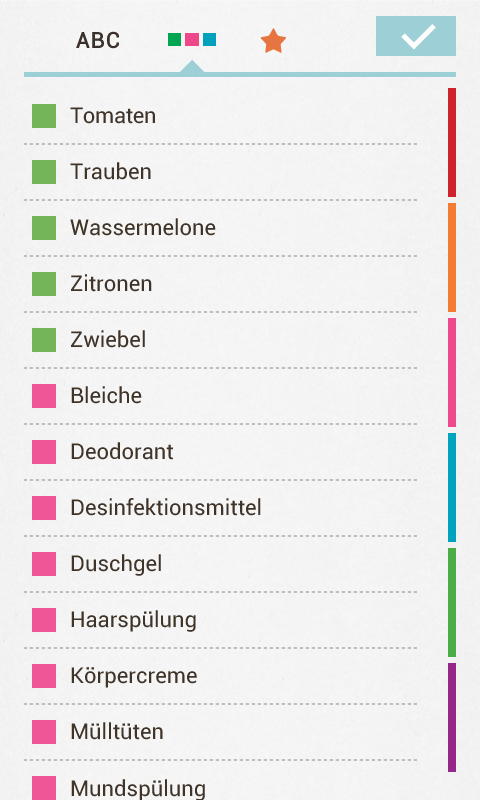Tap pink square beside Mülltüten
This screenshot has height=800, width=480.
(x=44, y=732)
